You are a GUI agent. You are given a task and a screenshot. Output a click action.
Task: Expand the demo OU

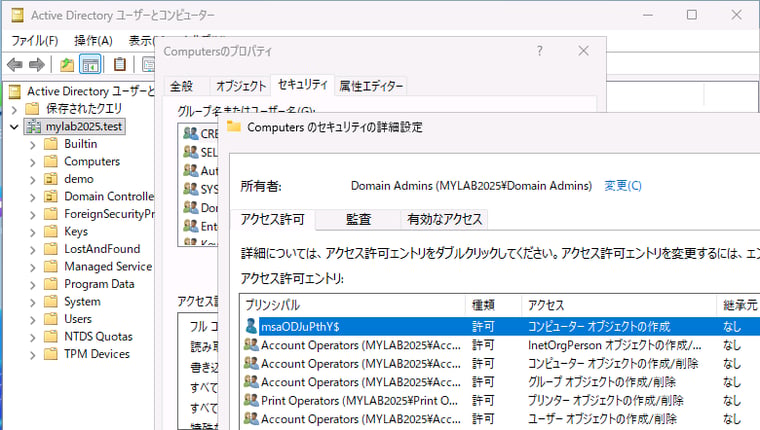32,179
